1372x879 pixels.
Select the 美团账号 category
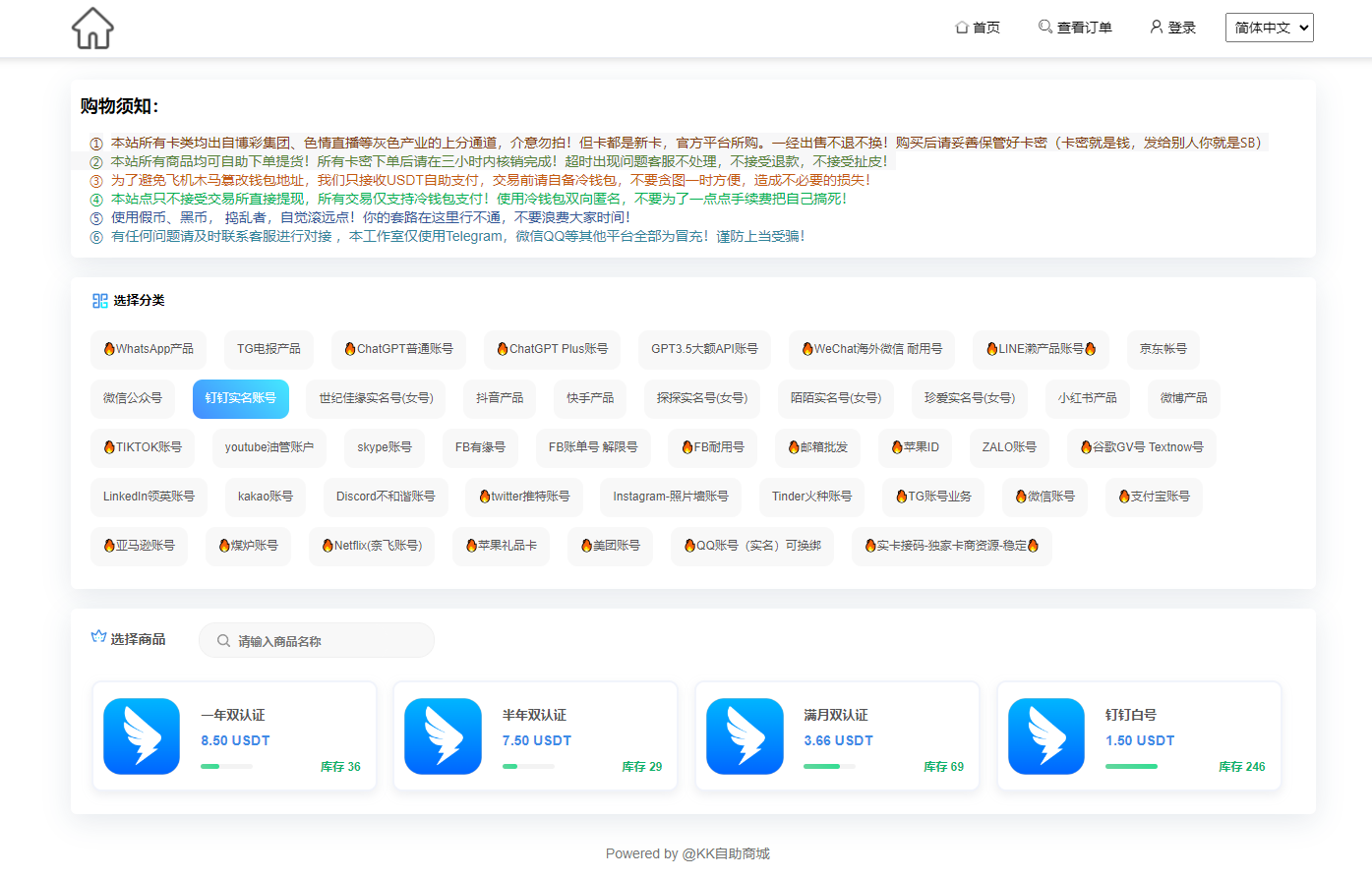[x=610, y=546]
